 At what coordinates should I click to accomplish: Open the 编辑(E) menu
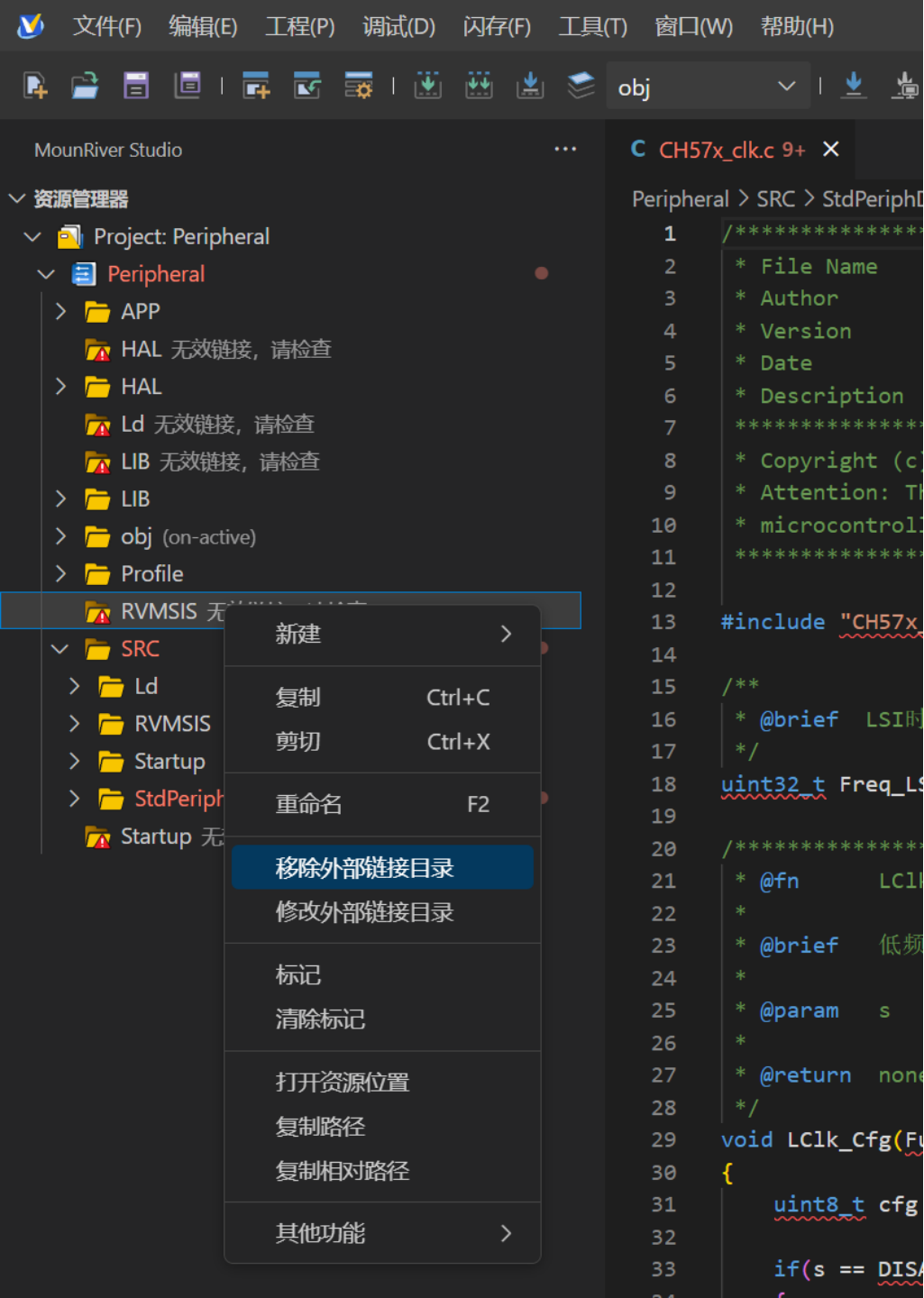203,26
